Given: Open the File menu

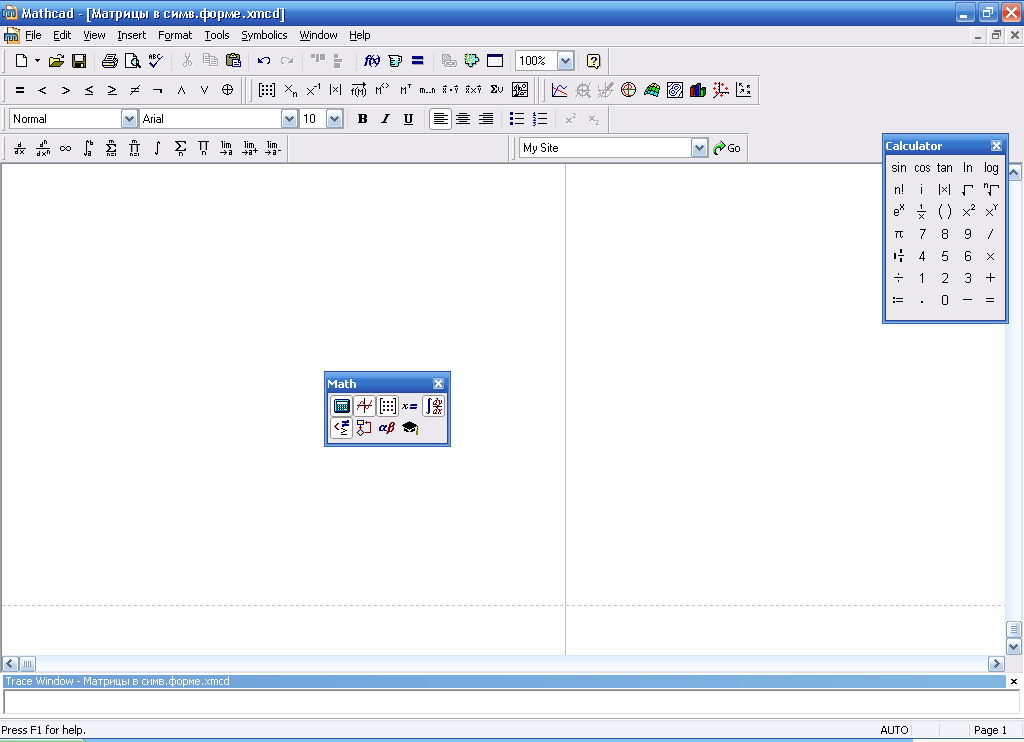Looking at the screenshot, I should click(33, 35).
